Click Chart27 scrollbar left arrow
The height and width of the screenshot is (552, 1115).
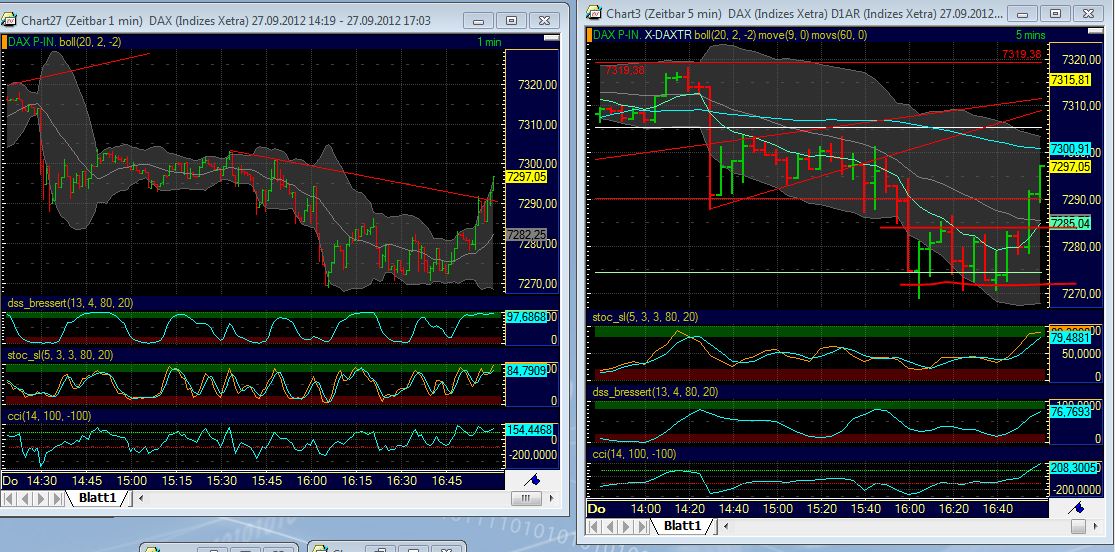pyautogui.click(x=141, y=499)
